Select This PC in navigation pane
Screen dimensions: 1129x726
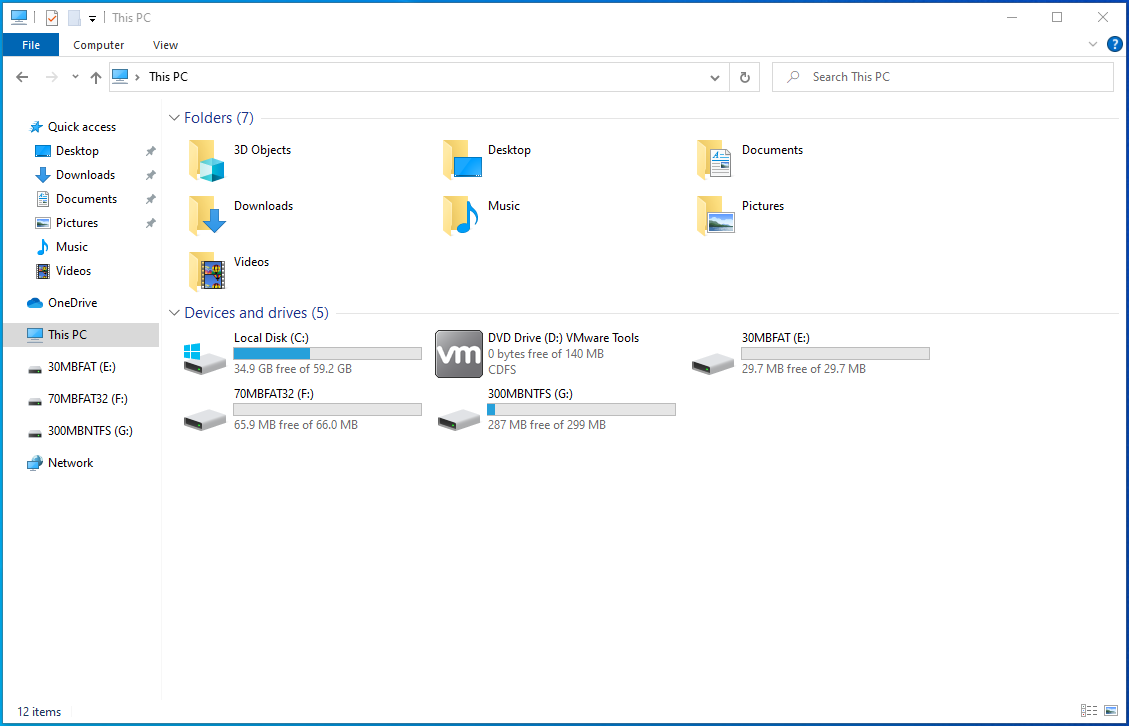click(x=81, y=335)
